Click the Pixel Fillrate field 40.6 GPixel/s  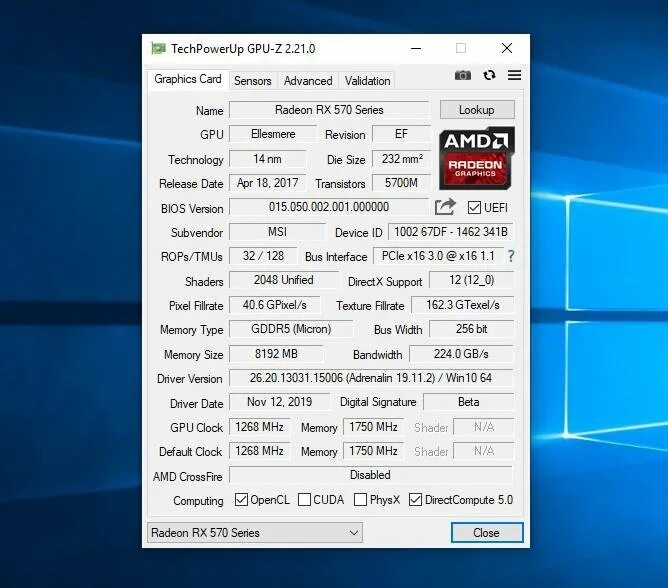click(x=275, y=305)
